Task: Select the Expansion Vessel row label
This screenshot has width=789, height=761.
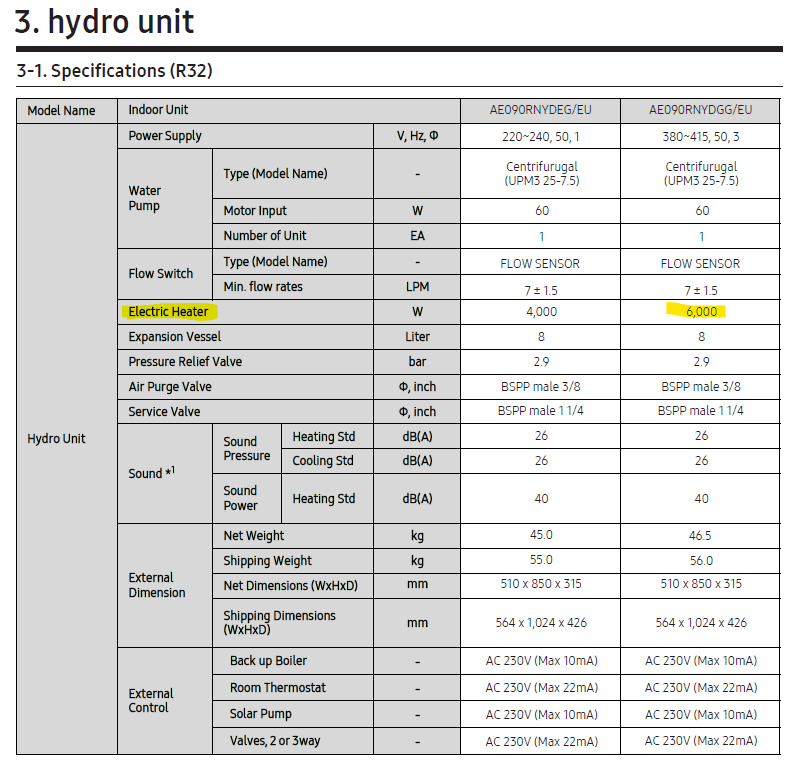Action: click(175, 337)
